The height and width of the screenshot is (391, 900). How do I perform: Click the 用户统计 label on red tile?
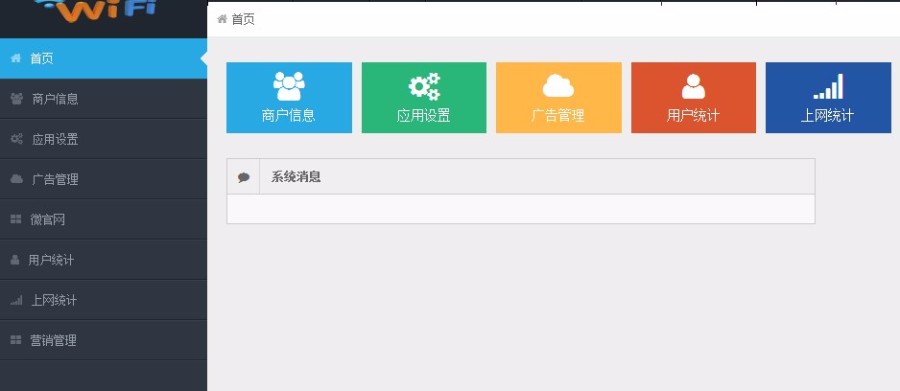(x=693, y=116)
